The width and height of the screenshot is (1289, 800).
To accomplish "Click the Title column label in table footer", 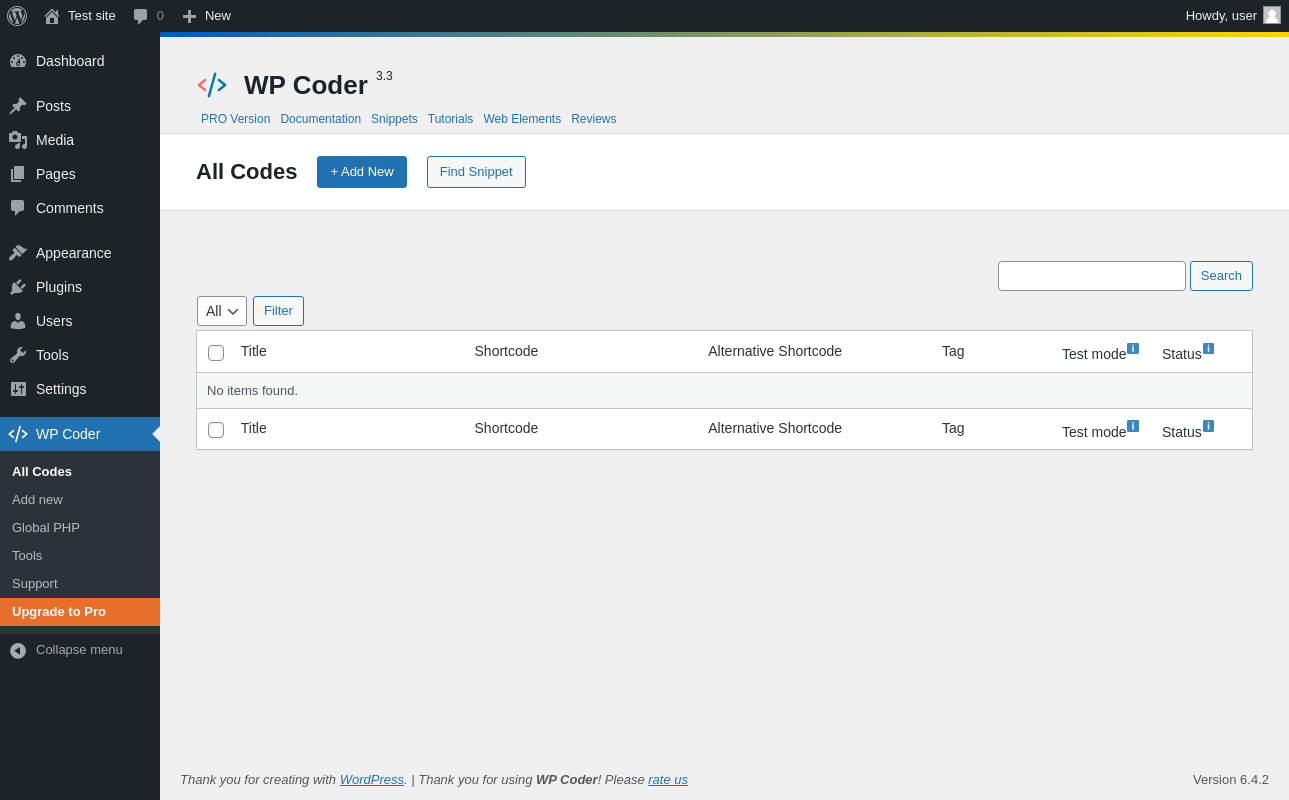I will pos(254,428).
